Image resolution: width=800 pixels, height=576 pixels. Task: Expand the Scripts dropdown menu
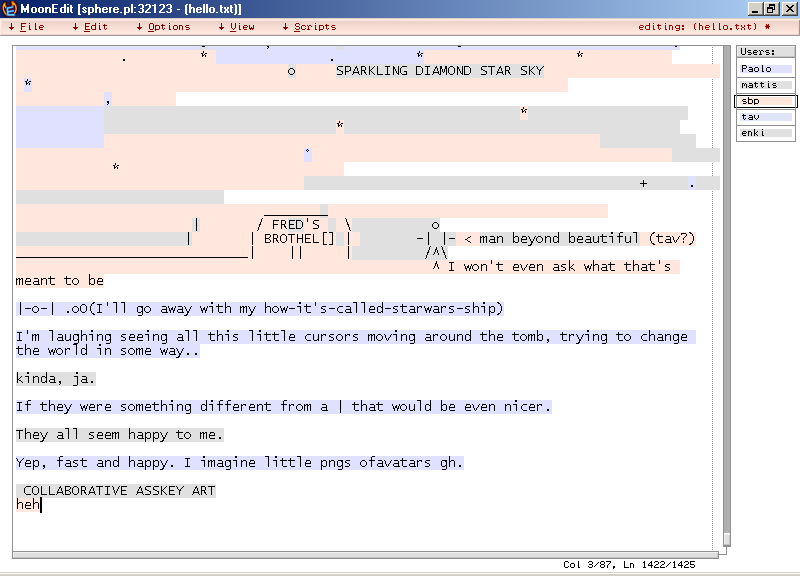pyautogui.click(x=309, y=27)
